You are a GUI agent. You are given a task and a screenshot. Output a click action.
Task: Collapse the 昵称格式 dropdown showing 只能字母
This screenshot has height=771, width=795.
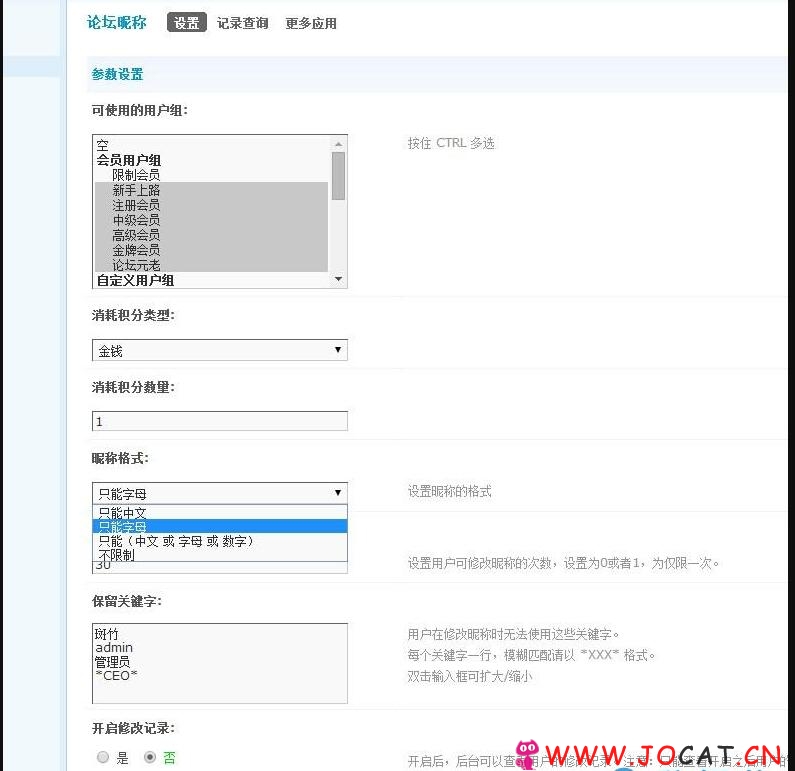pyautogui.click(x=220, y=493)
